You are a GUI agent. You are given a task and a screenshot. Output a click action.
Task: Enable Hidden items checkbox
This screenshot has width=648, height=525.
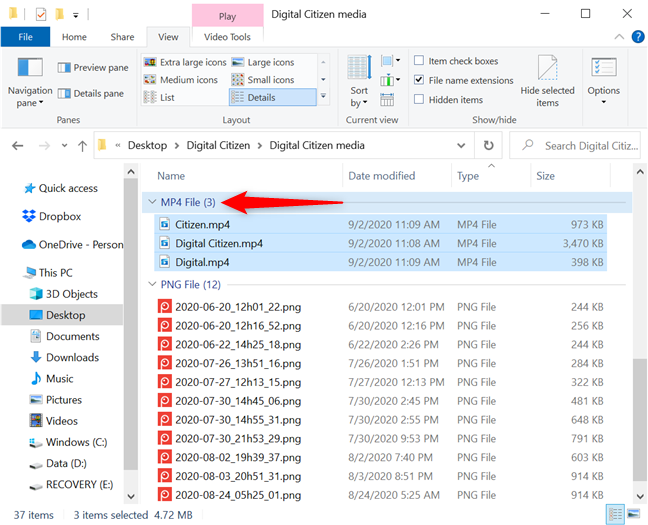tap(419, 99)
